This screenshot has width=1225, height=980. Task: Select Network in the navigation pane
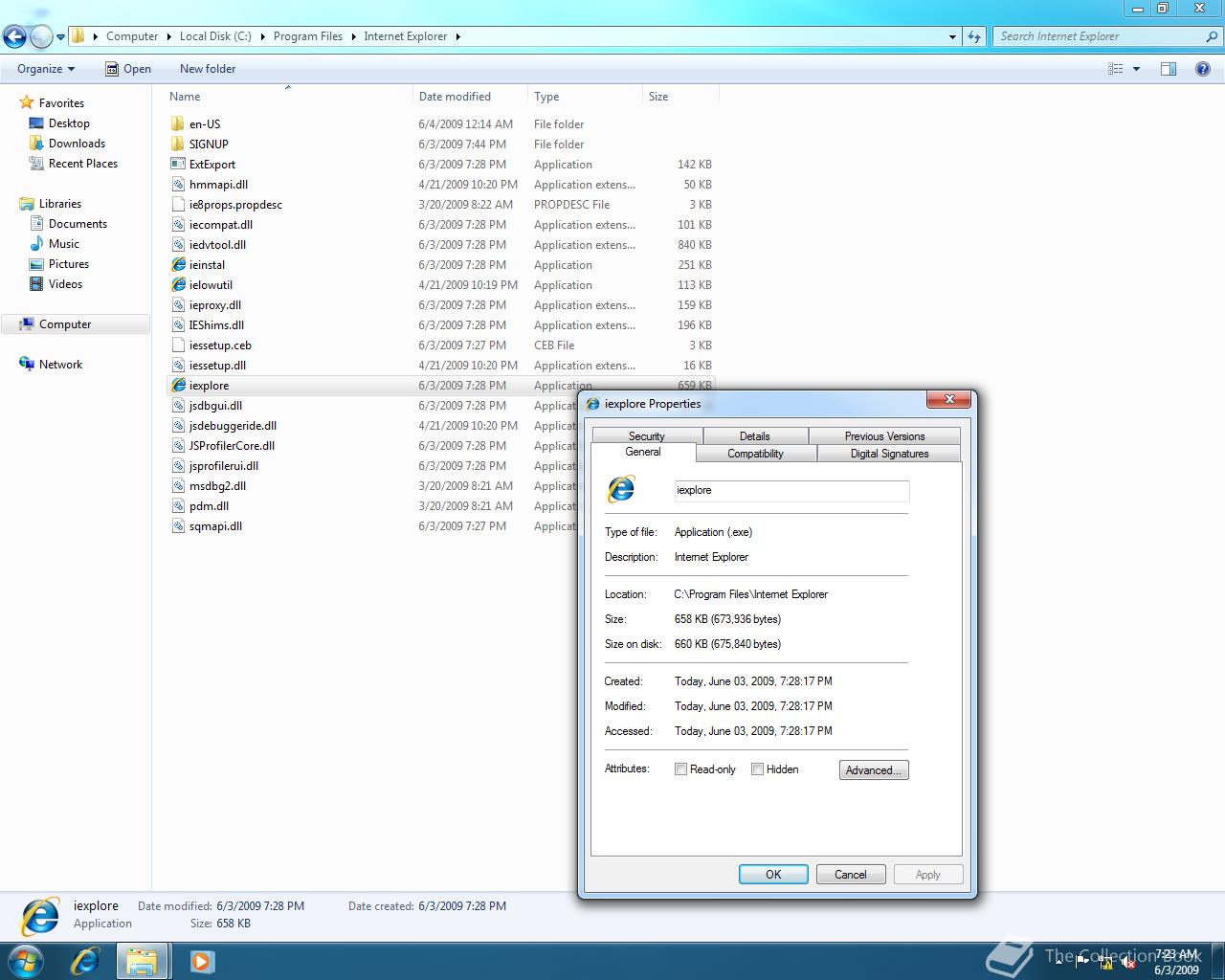[x=60, y=365]
